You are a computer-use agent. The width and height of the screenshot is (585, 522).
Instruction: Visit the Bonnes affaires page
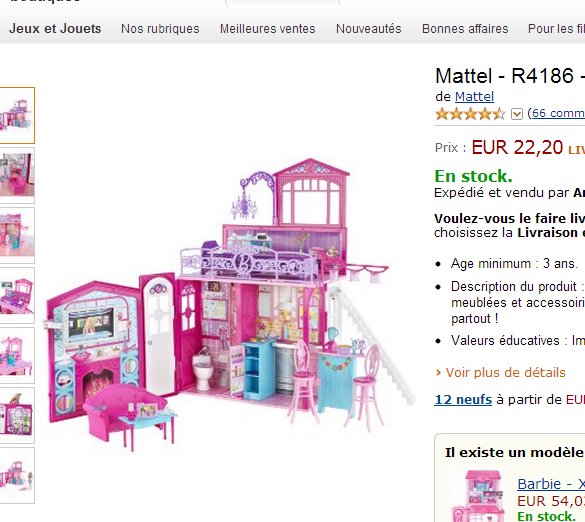465,29
